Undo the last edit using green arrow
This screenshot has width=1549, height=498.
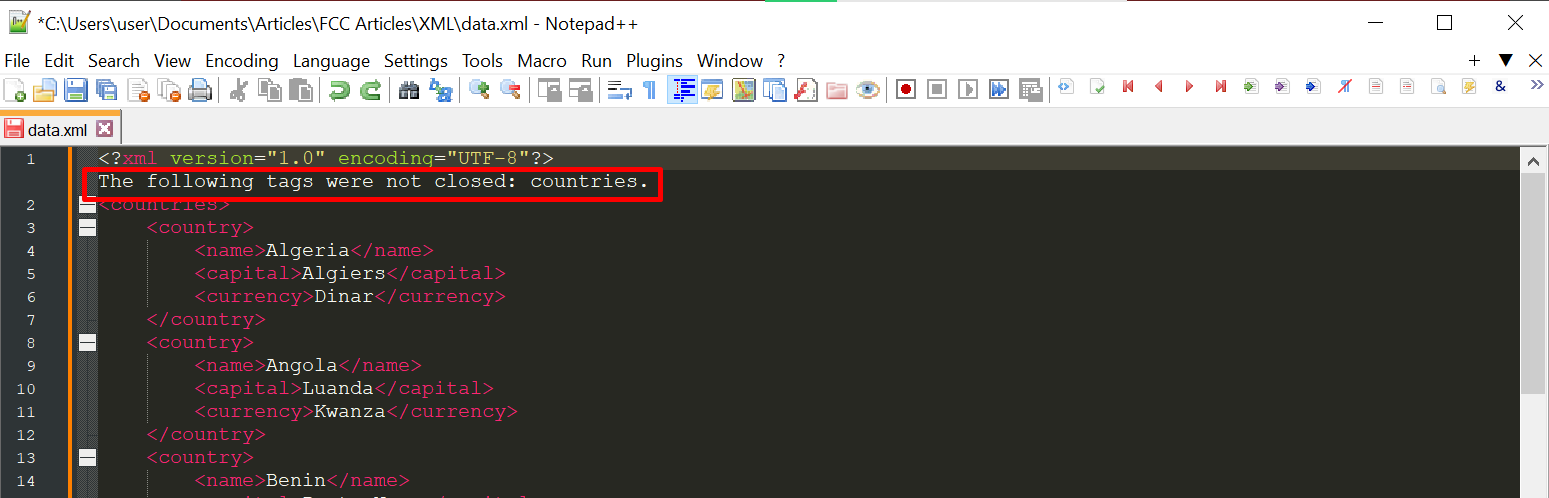pyautogui.click(x=339, y=90)
